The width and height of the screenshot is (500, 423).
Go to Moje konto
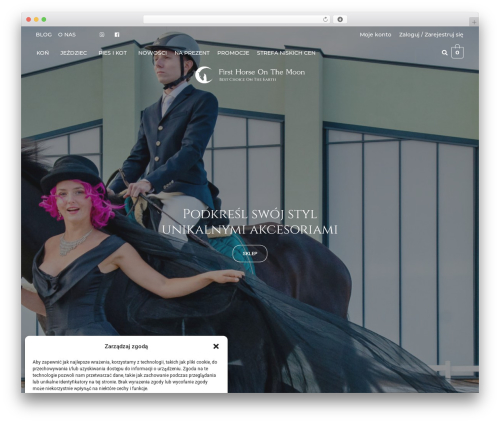click(375, 35)
